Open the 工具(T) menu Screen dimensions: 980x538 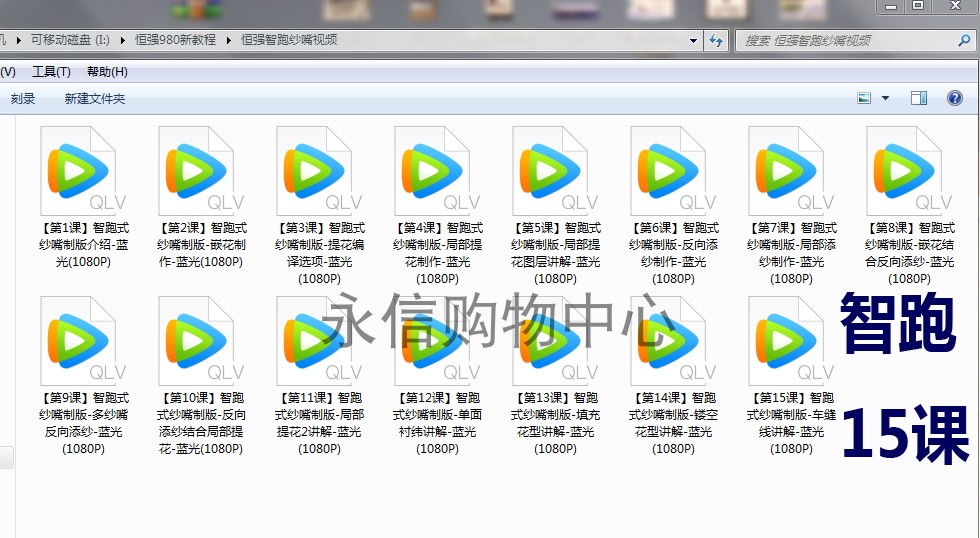tap(51, 72)
